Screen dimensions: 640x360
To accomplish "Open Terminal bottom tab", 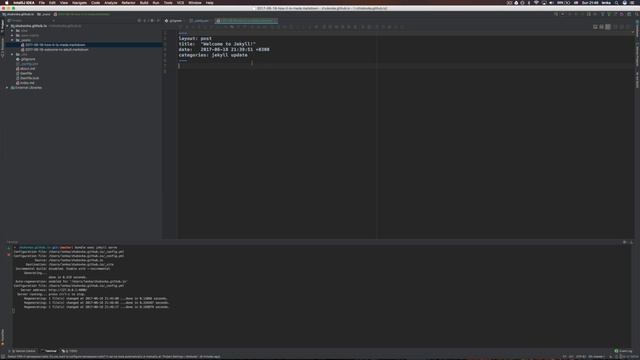I will coord(49,351).
